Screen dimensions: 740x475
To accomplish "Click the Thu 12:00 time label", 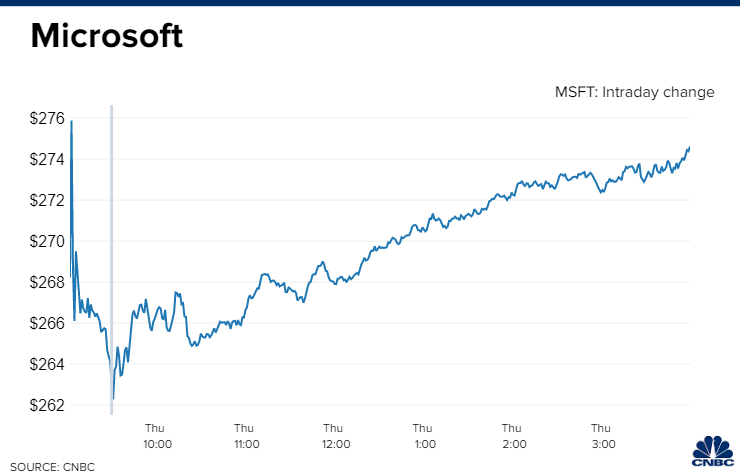I will pyautogui.click(x=335, y=435).
